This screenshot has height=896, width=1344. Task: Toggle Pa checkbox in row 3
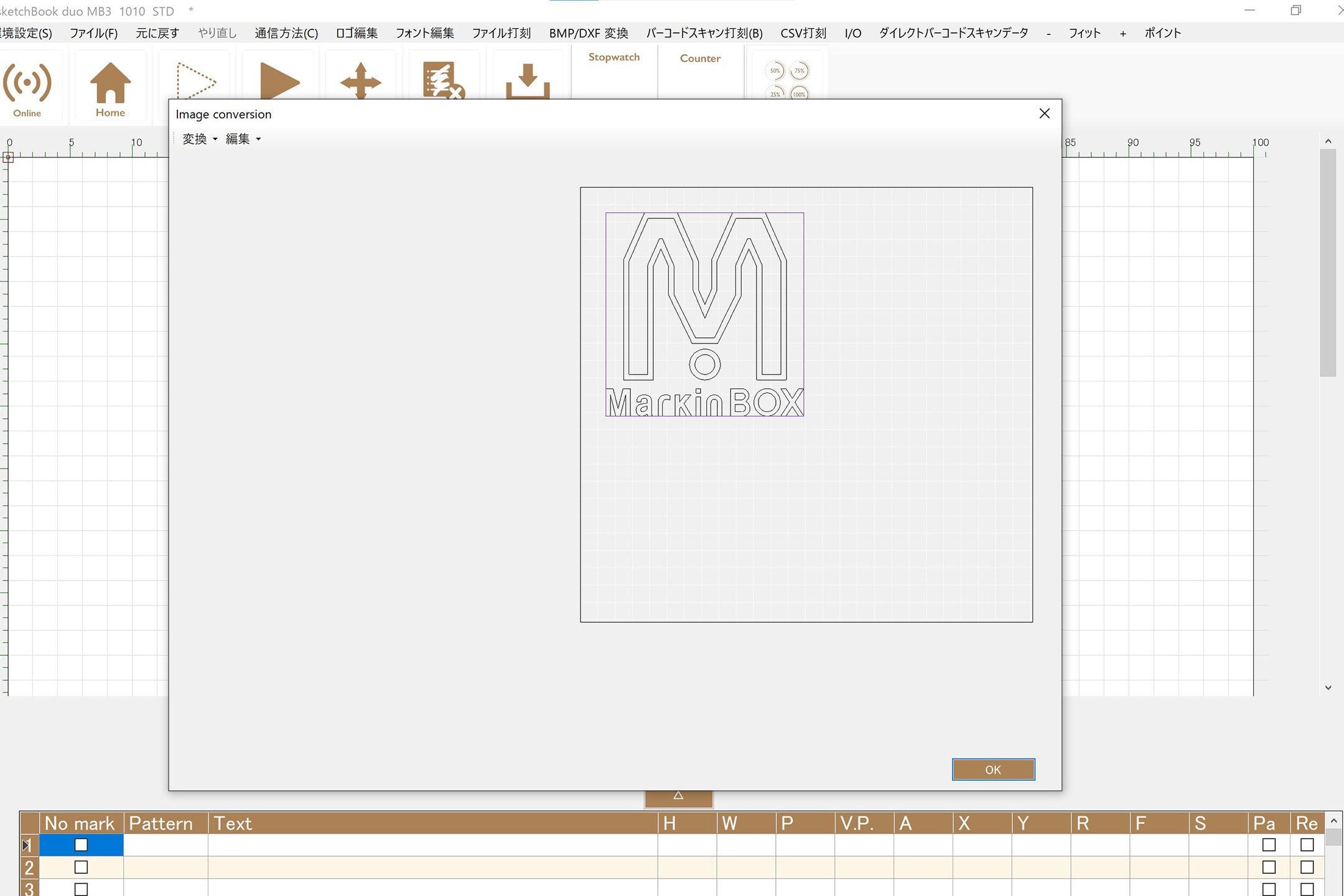(x=1269, y=889)
